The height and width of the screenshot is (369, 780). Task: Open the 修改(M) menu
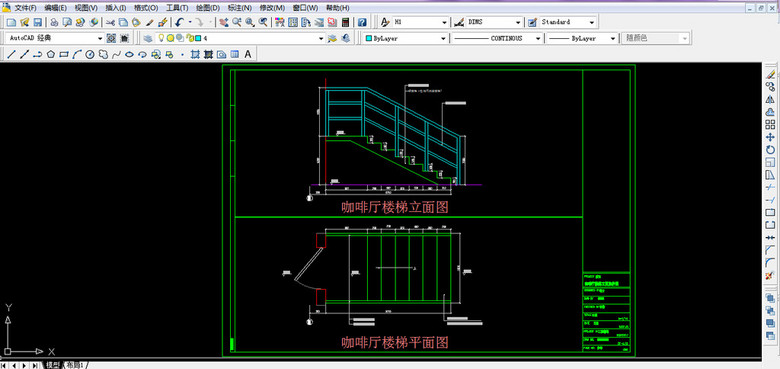[272, 8]
